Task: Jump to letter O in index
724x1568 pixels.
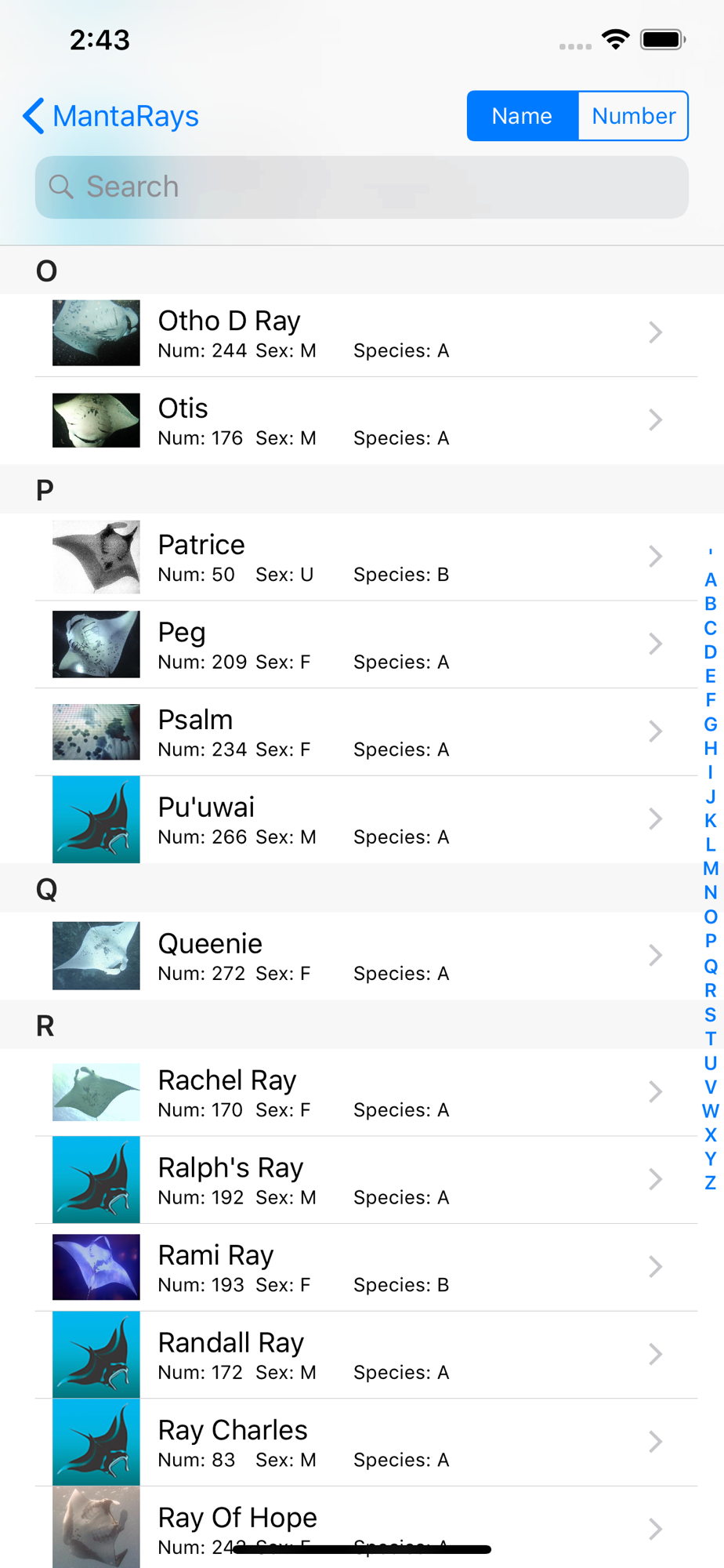Action: click(711, 916)
